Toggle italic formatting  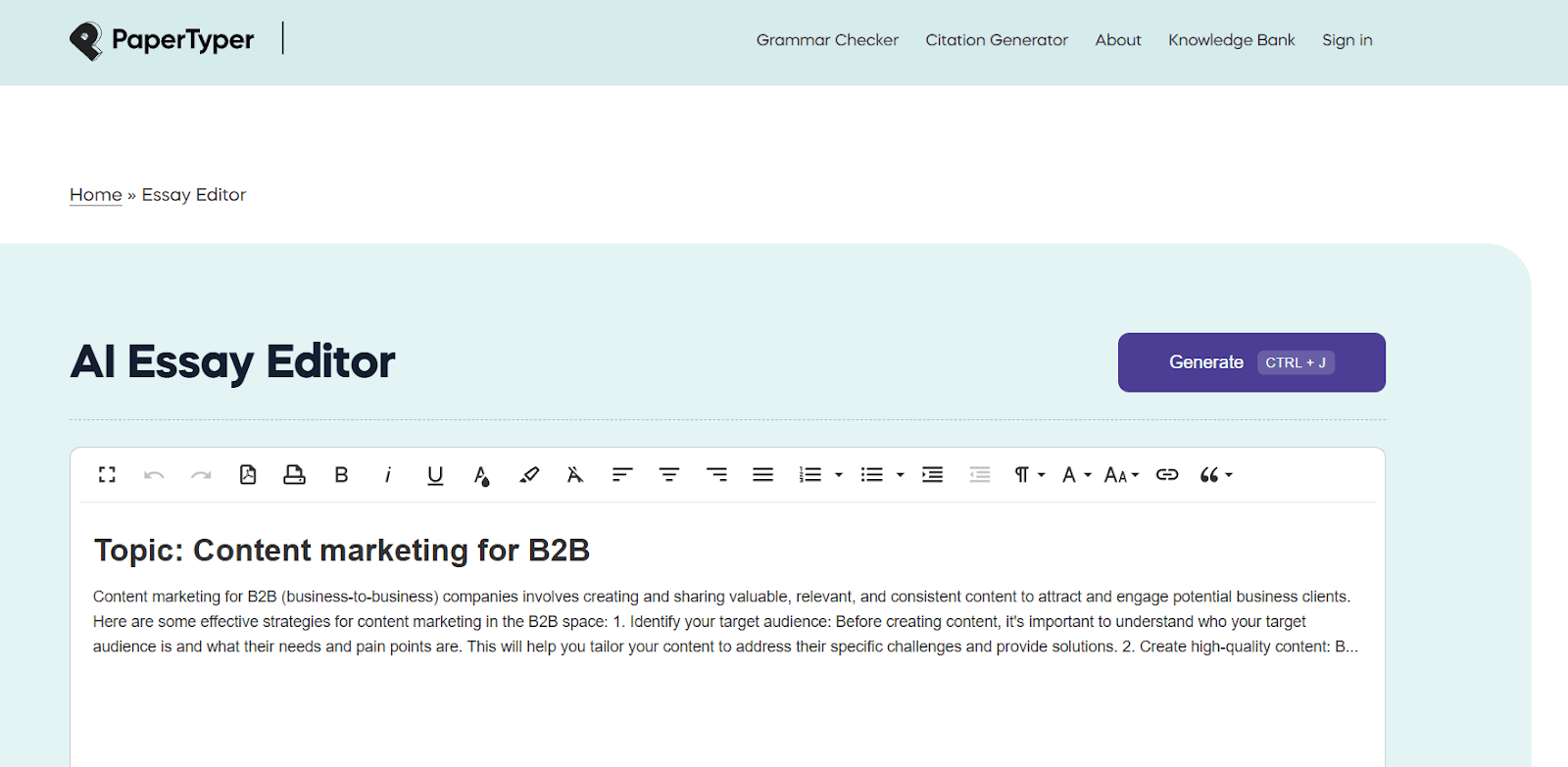point(388,475)
